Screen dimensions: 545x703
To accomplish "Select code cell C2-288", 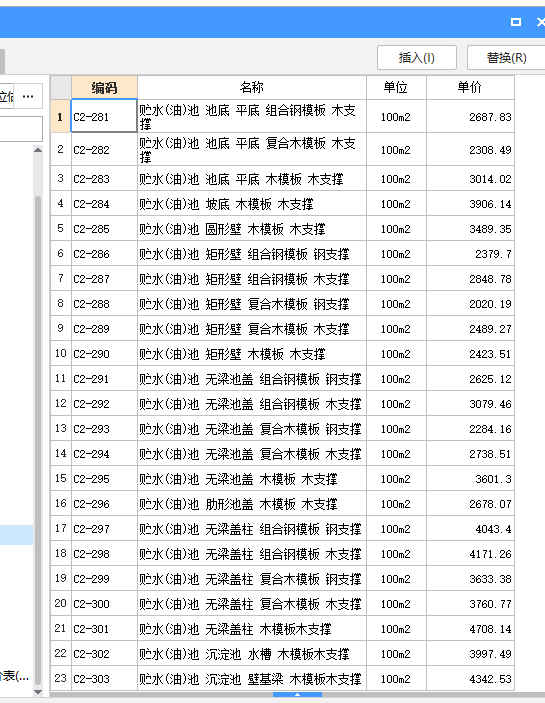I will [x=104, y=304].
